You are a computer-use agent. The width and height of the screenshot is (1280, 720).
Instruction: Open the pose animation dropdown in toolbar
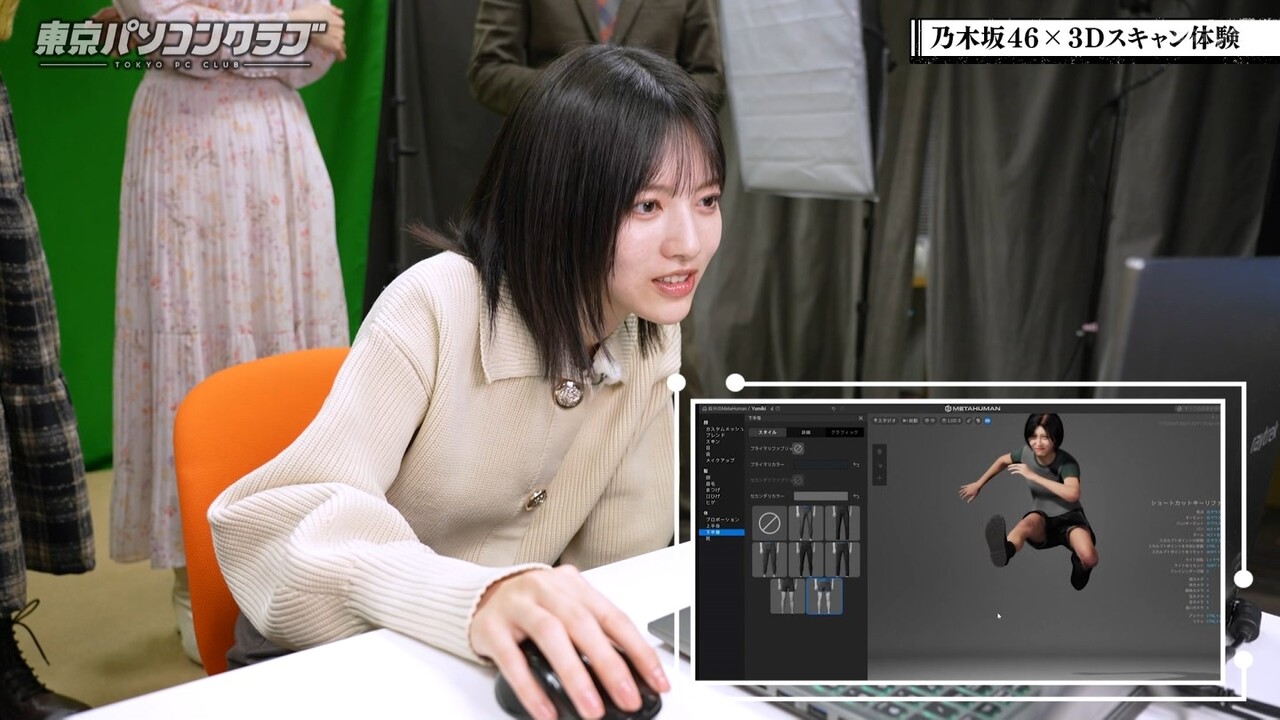[911, 421]
